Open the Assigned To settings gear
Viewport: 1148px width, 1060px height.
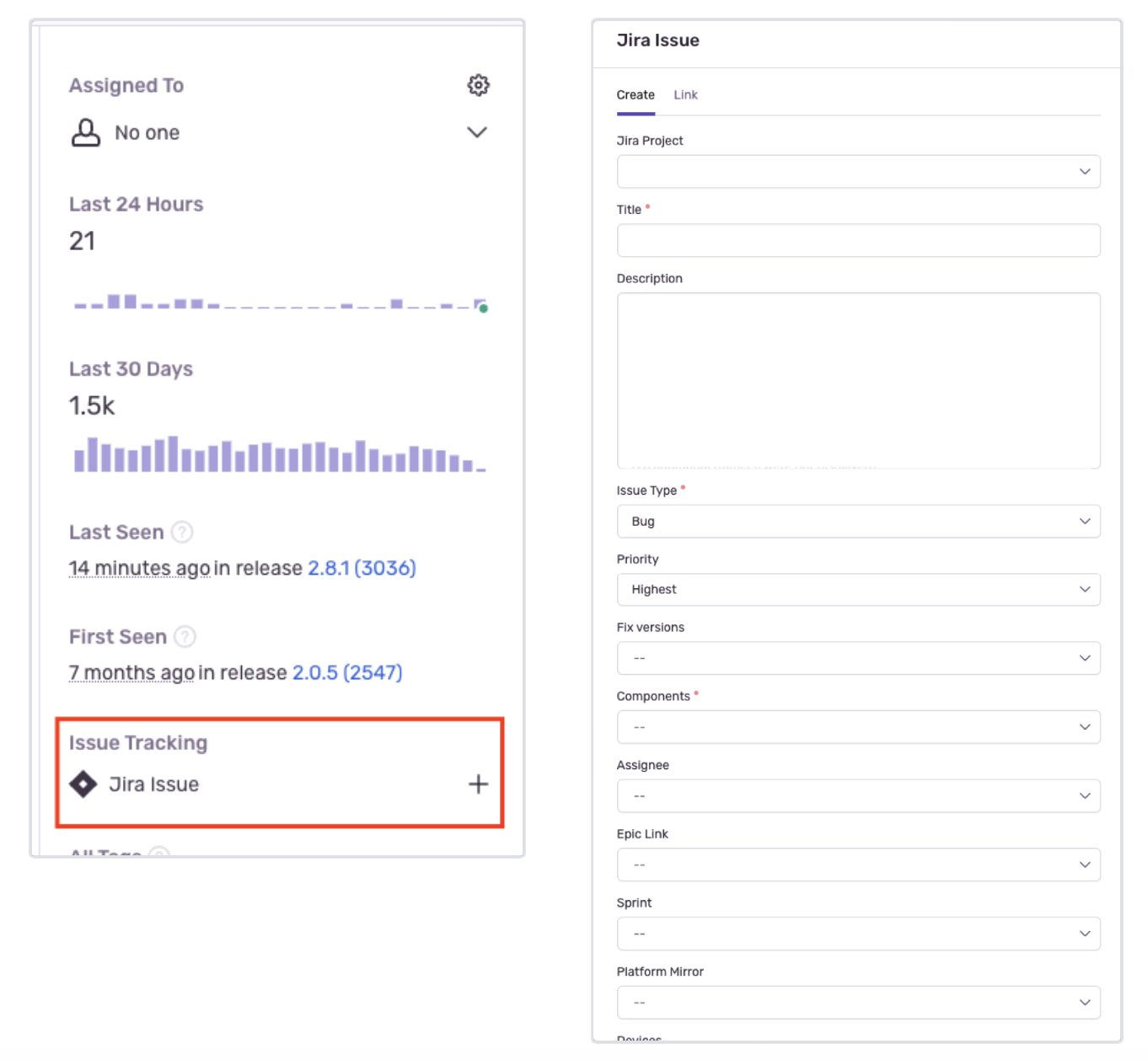[x=478, y=85]
